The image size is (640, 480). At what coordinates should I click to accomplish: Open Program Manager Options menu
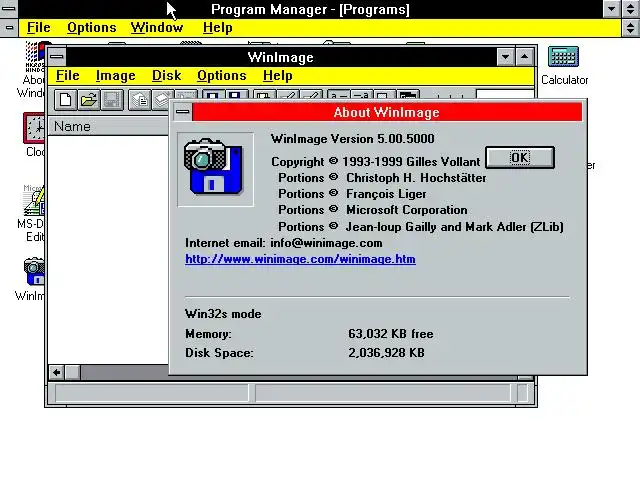tap(92, 27)
